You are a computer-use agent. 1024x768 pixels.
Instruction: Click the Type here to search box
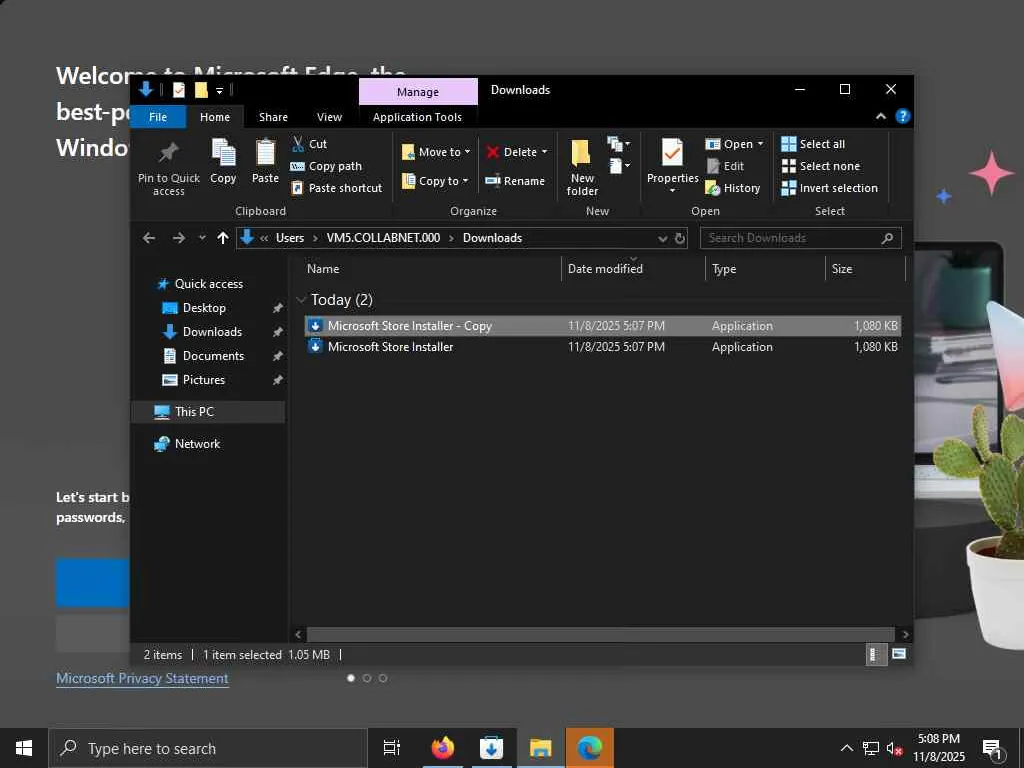point(208,748)
